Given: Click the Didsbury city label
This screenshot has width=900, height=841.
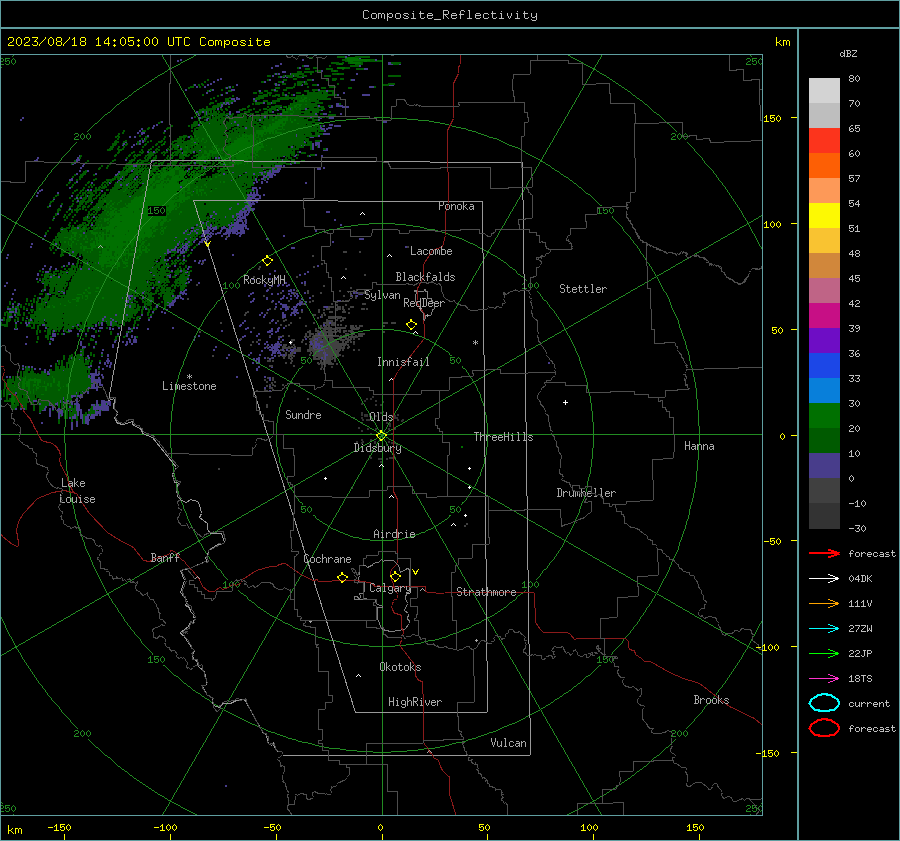Looking at the screenshot, I should point(377,448).
